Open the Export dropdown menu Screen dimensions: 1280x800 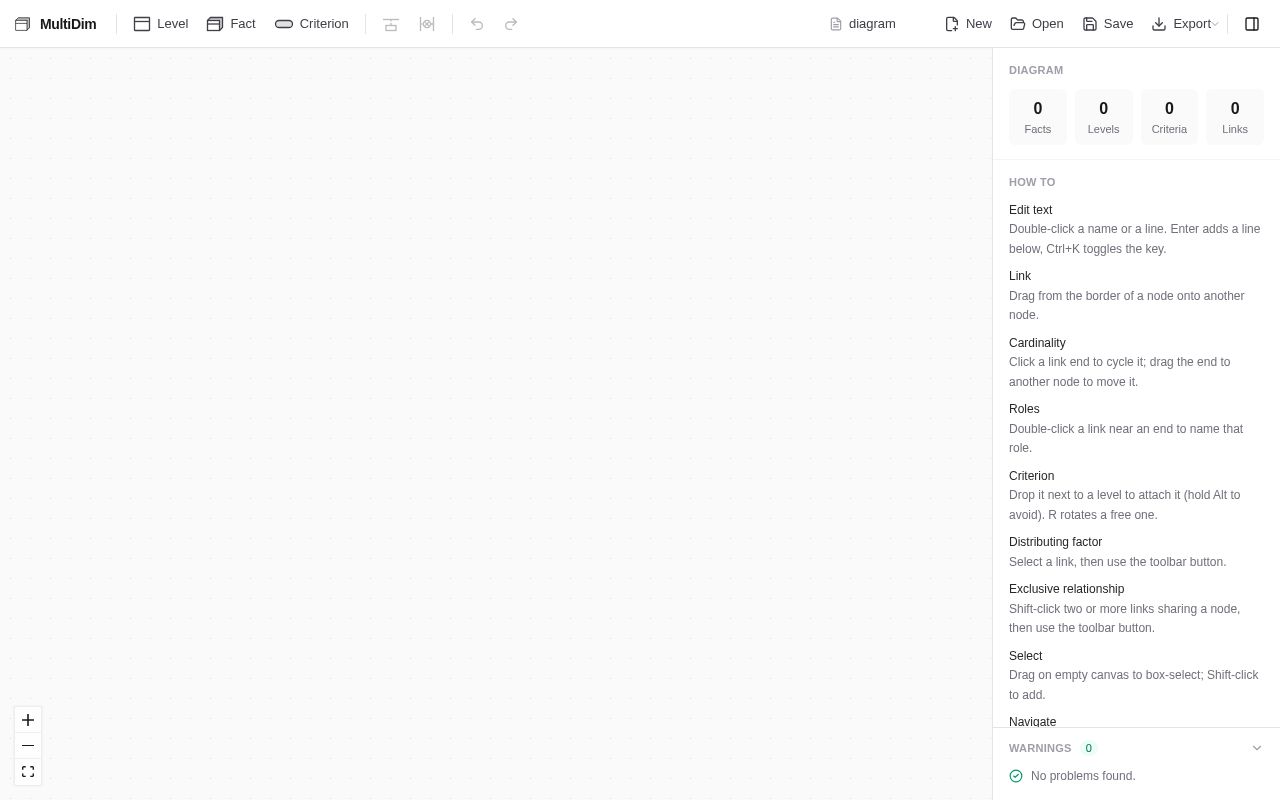click(1185, 24)
